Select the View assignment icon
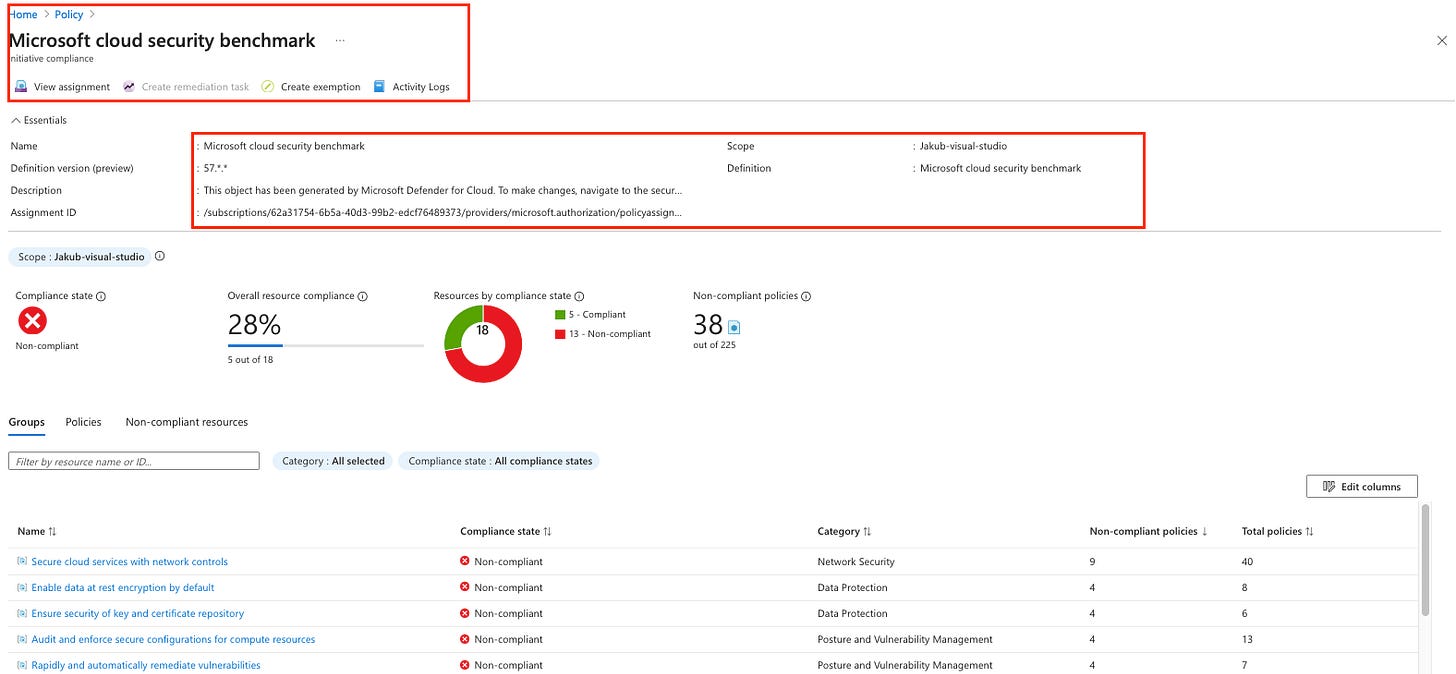This screenshot has width=1456, height=674. point(20,87)
